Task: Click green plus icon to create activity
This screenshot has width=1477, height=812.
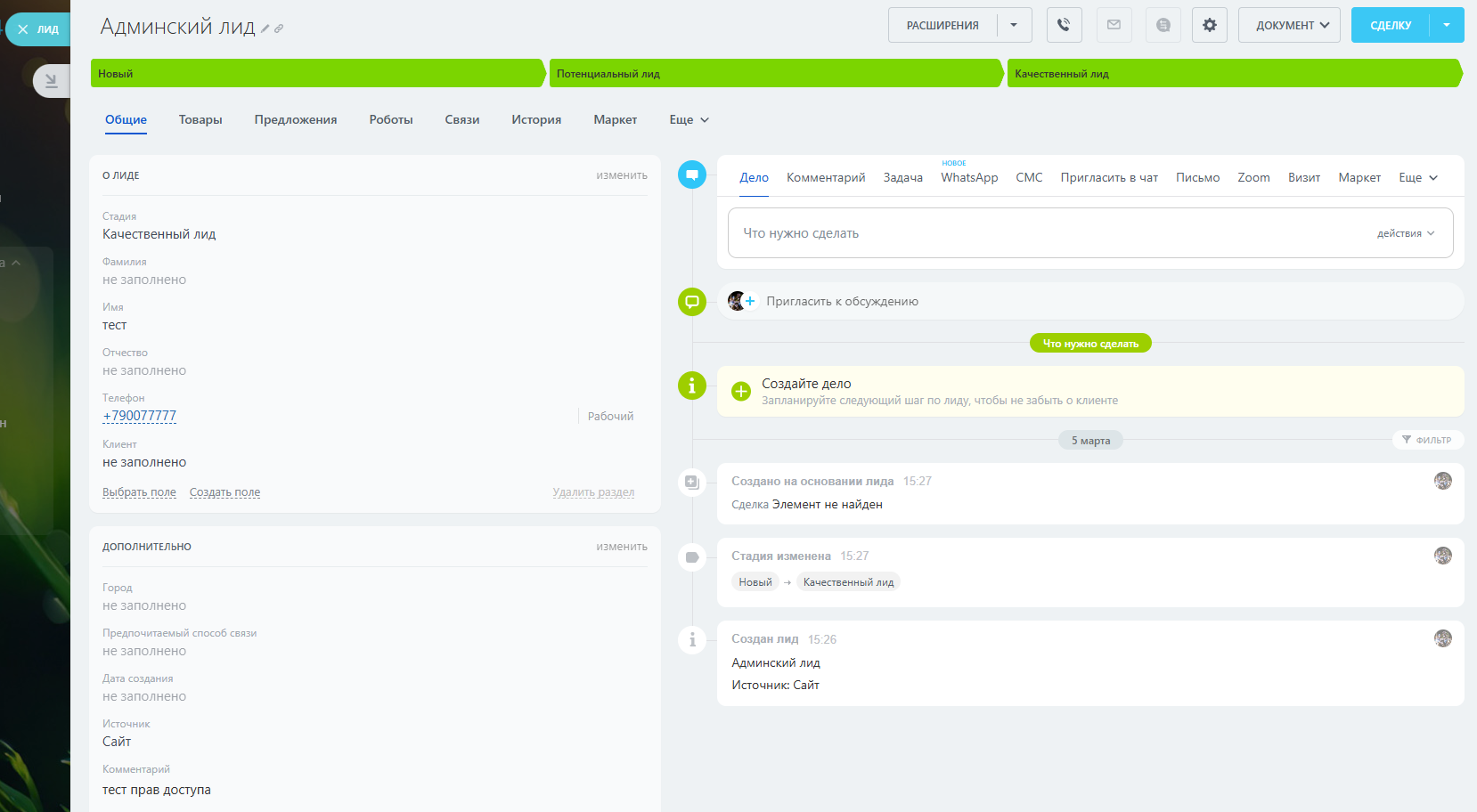Action: click(x=741, y=391)
